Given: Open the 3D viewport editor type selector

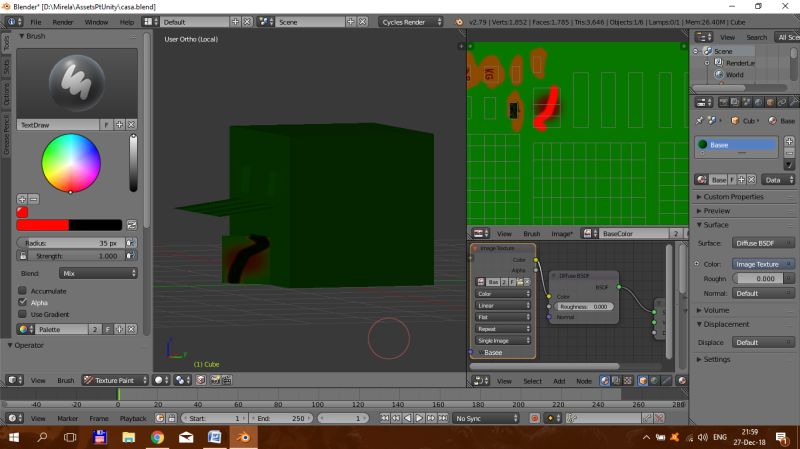Looking at the screenshot, I should [14, 380].
